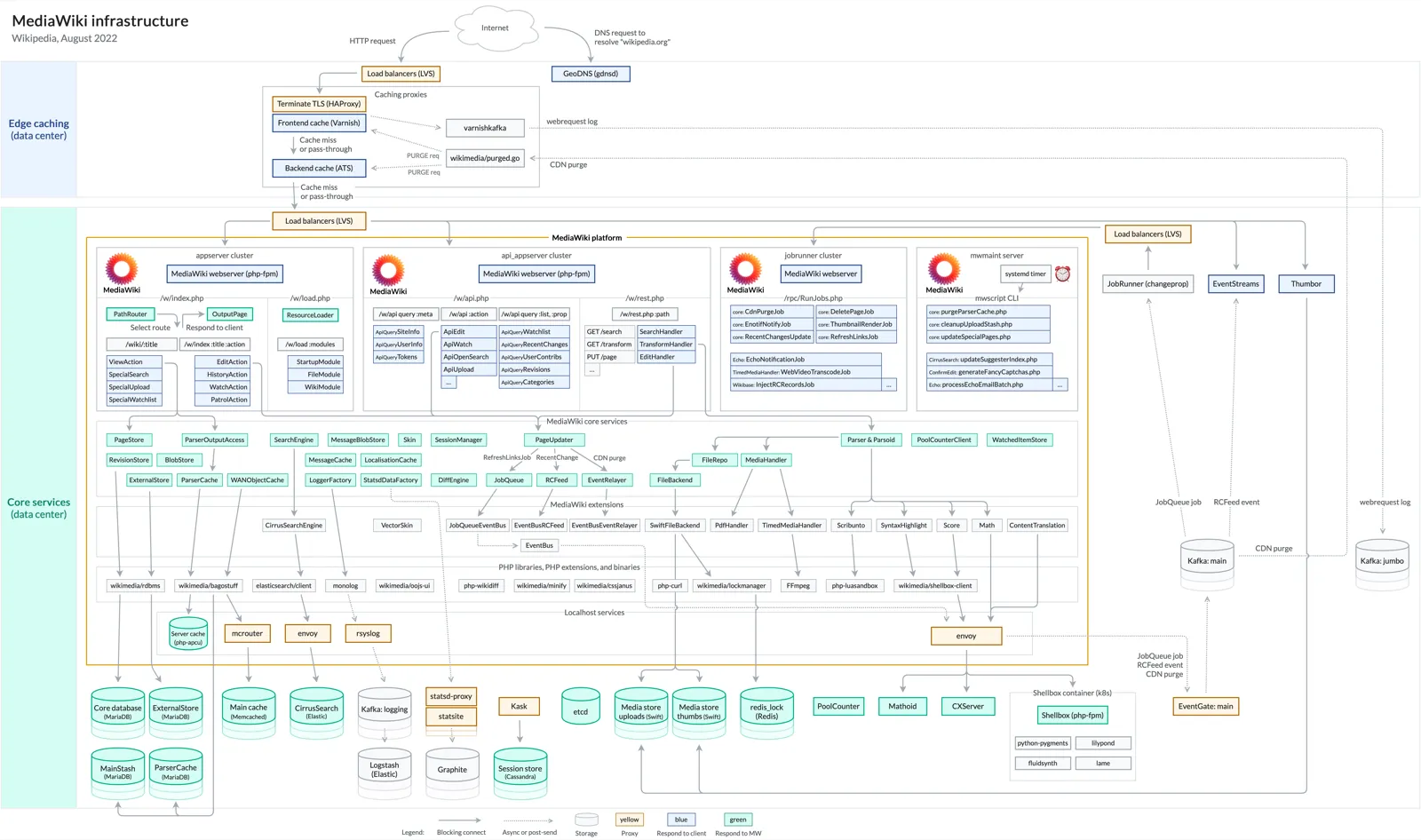This screenshot has width=1421, height=840.
Task: Click the Backend cache (ATS) box
Action: tap(319, 168)
